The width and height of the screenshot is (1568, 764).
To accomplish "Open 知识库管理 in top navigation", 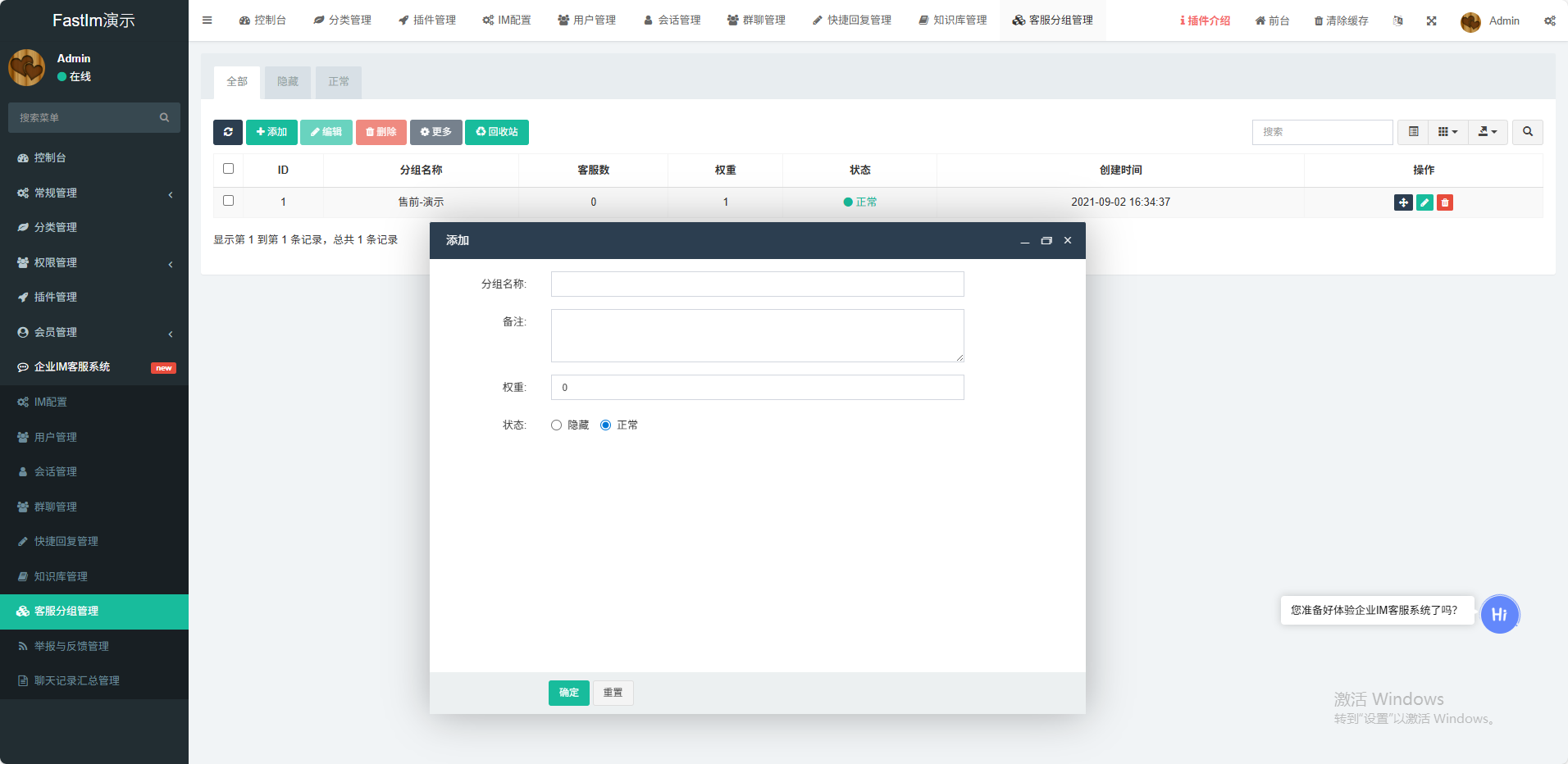I will tap(952, 20).
